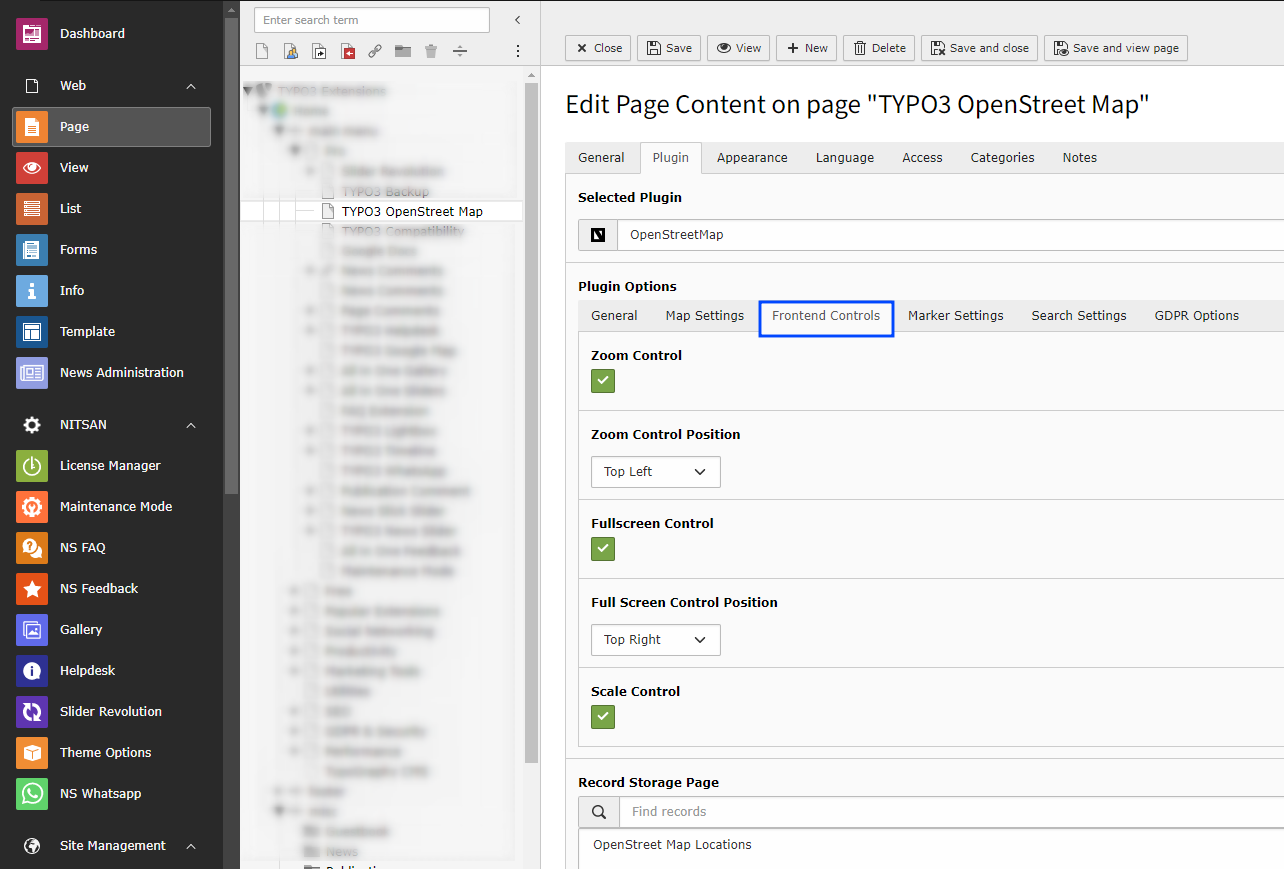Open the License Manager module
The image size is (1284, 869).
[112, 466]
